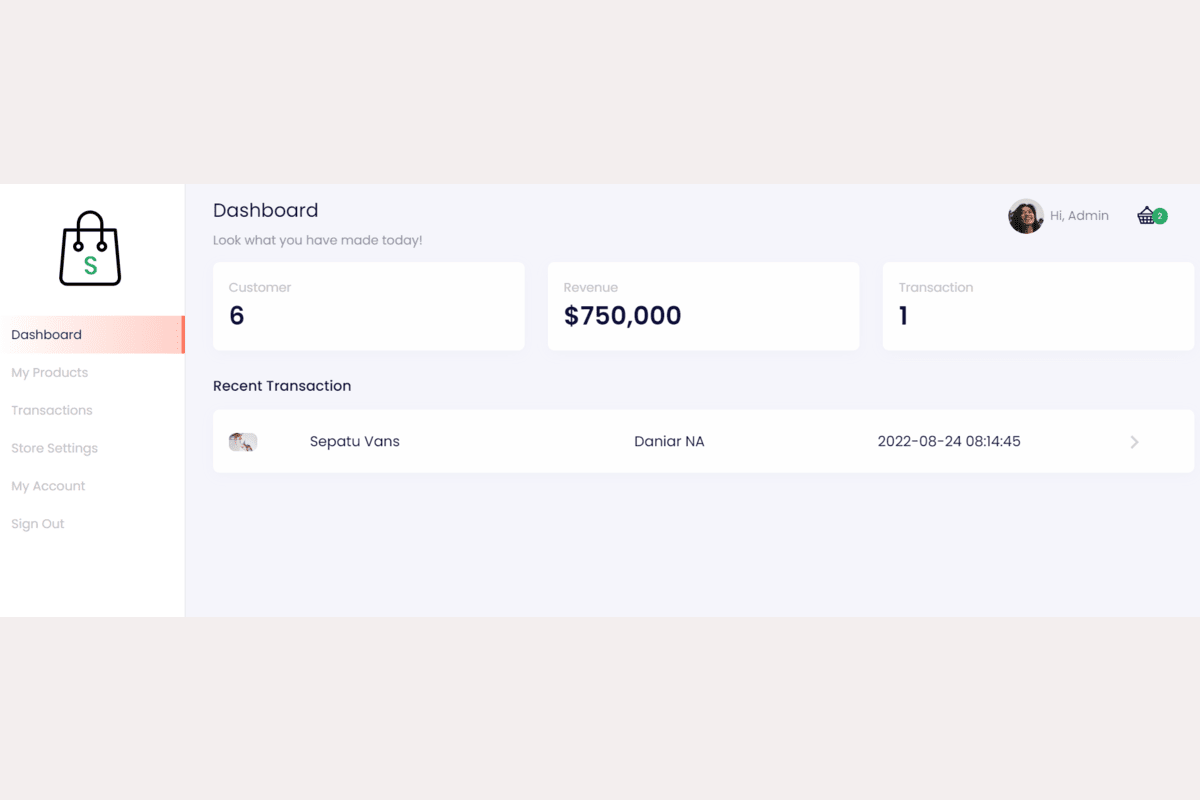
Task: Navigate to My Account
Action: [x=48, y=487]
